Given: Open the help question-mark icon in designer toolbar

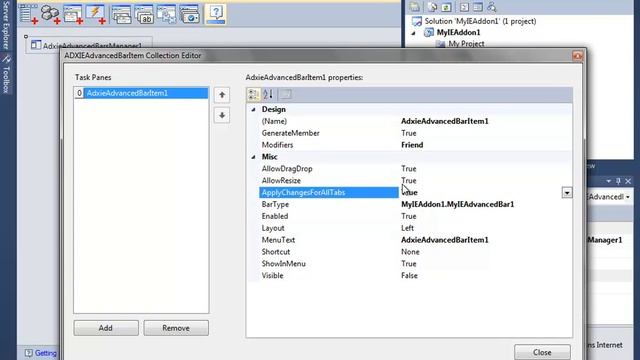Looking at the screenshot, I should click(x=216, y=14).
